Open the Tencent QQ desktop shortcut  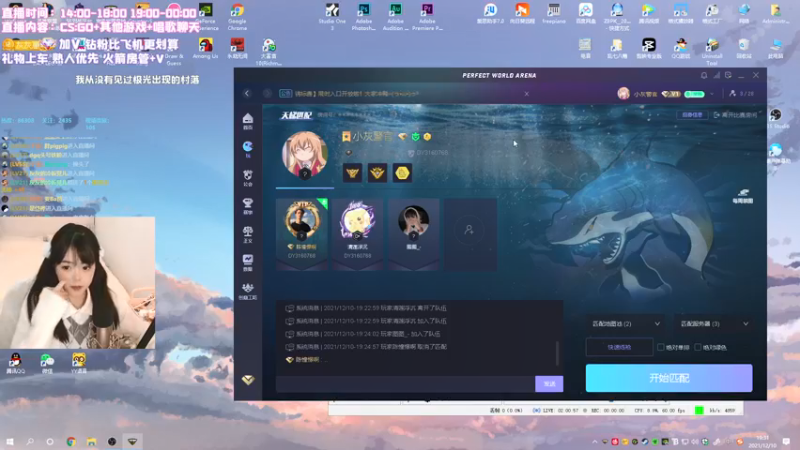point(15,363)
